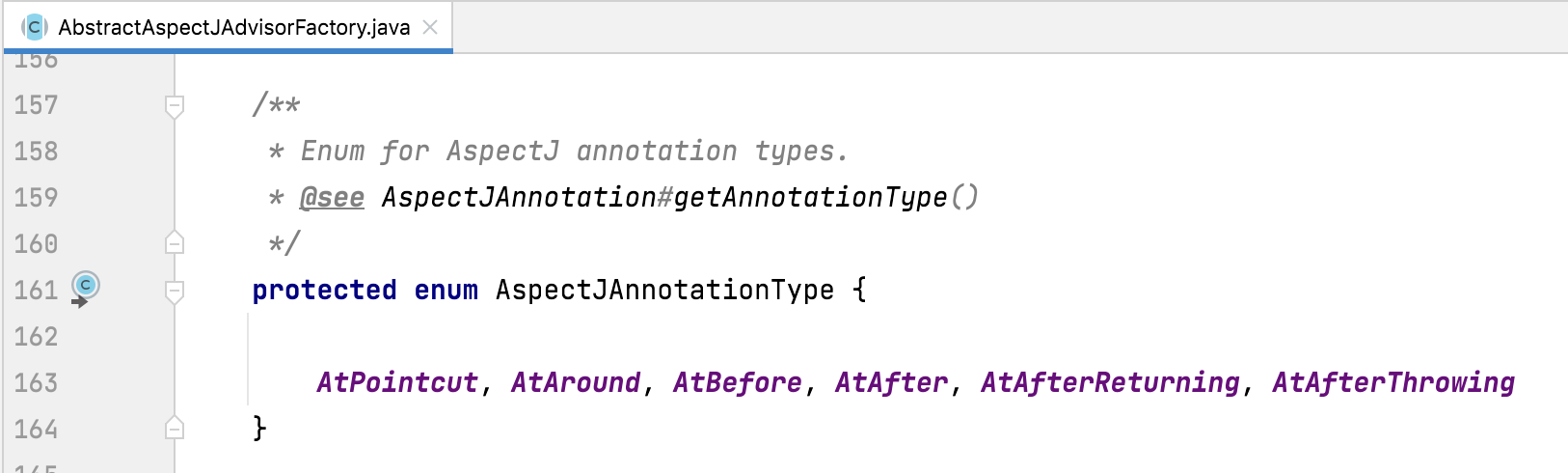Collapse the Javadoc comment at line 157
Image resolution: width=1568 pixels, height=473 pixels.
tap(175, 105)
